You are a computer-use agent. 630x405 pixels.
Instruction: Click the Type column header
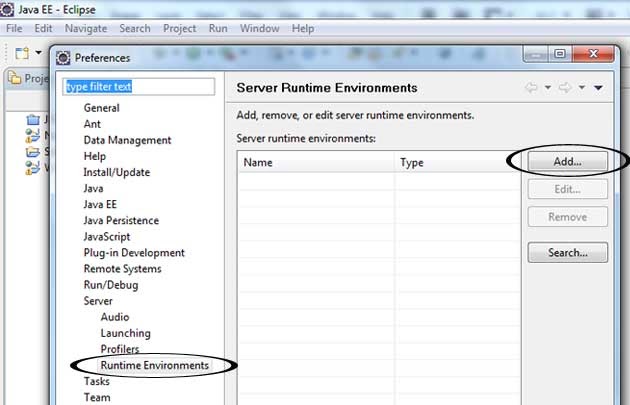click(458, 162)
